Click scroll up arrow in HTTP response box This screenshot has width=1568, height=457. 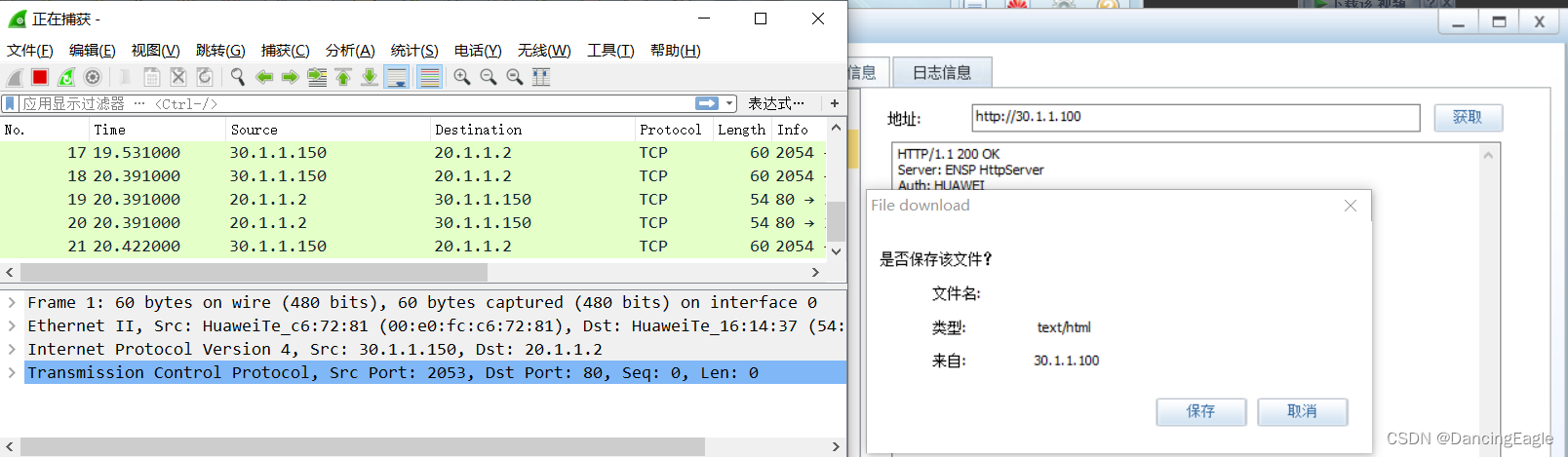coord(1488,155)
